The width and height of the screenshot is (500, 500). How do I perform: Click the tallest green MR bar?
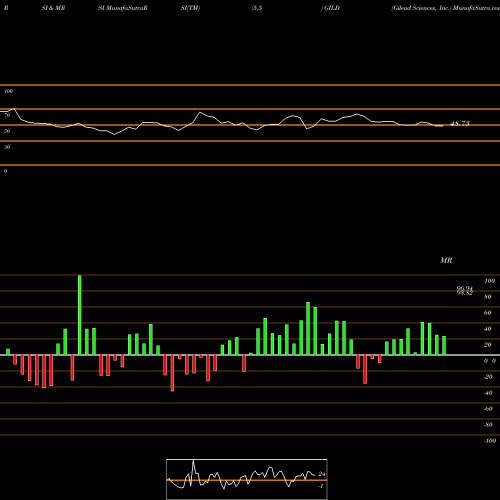79,315
